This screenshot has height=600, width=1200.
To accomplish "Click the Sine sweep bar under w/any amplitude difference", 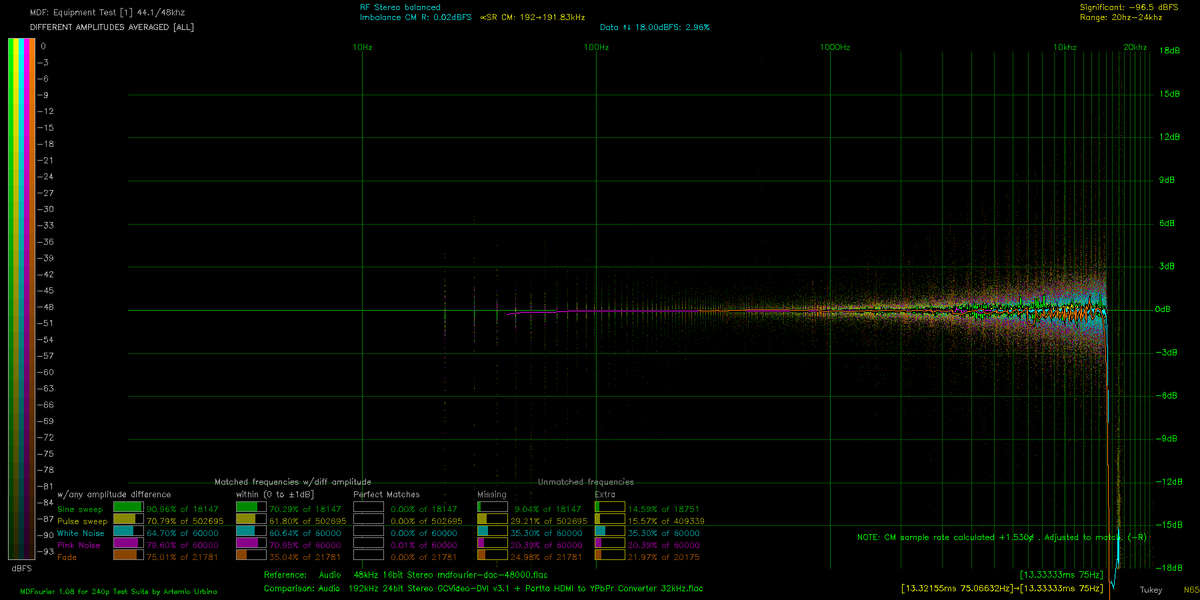I will click(x=127, y=509).
